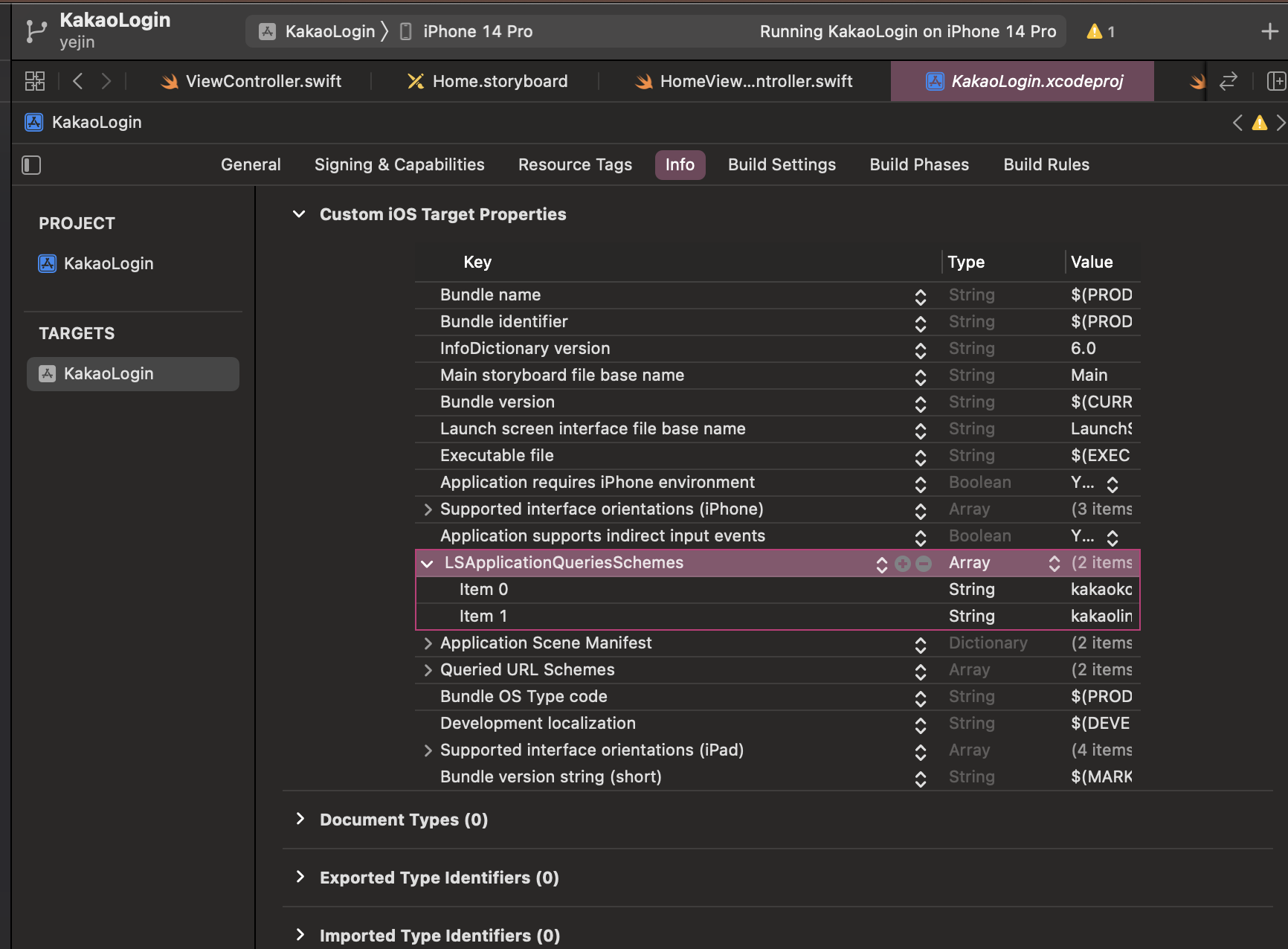Select the Launch screen interface file base name row

pos(777,429)
